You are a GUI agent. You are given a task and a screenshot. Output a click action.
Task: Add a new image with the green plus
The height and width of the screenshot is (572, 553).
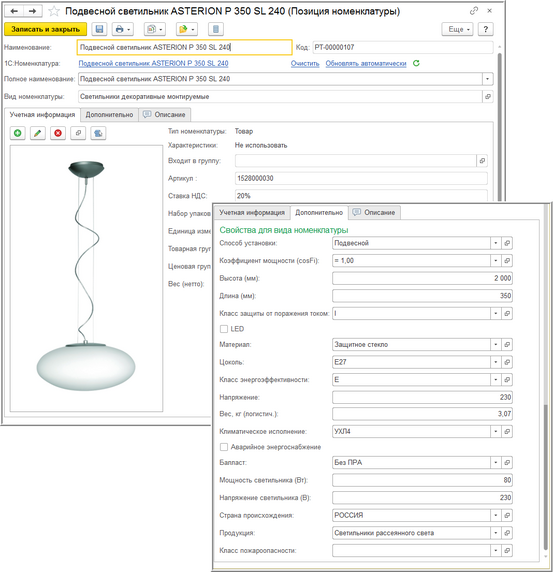click(x=18, y=133)
